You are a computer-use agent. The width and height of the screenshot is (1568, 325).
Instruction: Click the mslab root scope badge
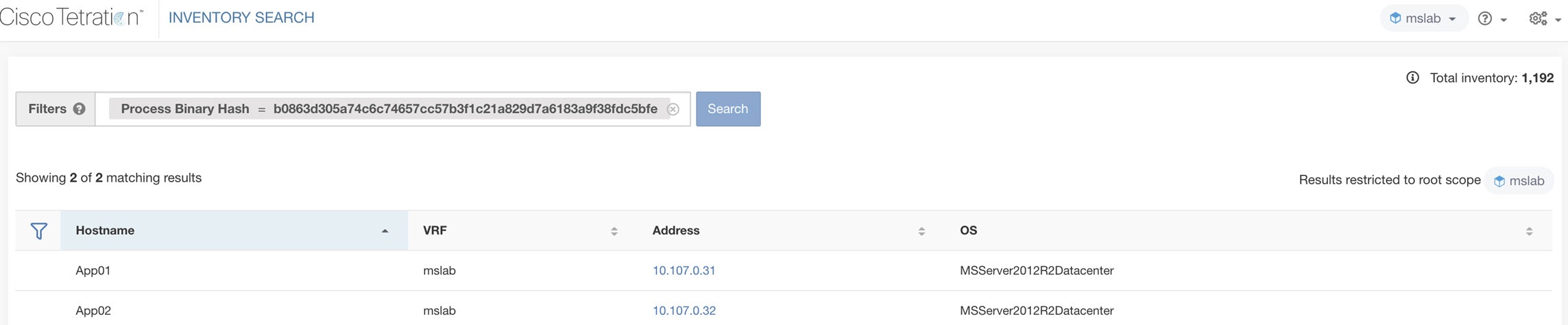coord(1519,181)
